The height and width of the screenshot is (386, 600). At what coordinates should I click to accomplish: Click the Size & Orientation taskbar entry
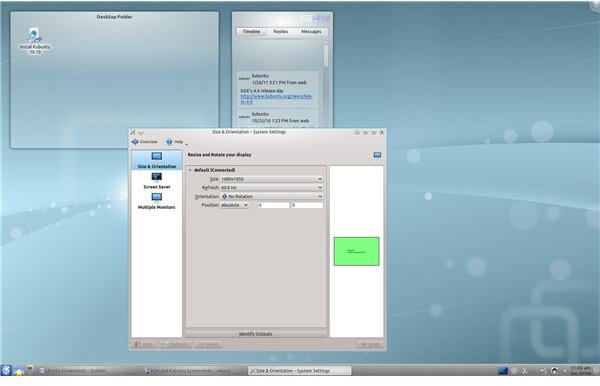(x=299, y=371)
